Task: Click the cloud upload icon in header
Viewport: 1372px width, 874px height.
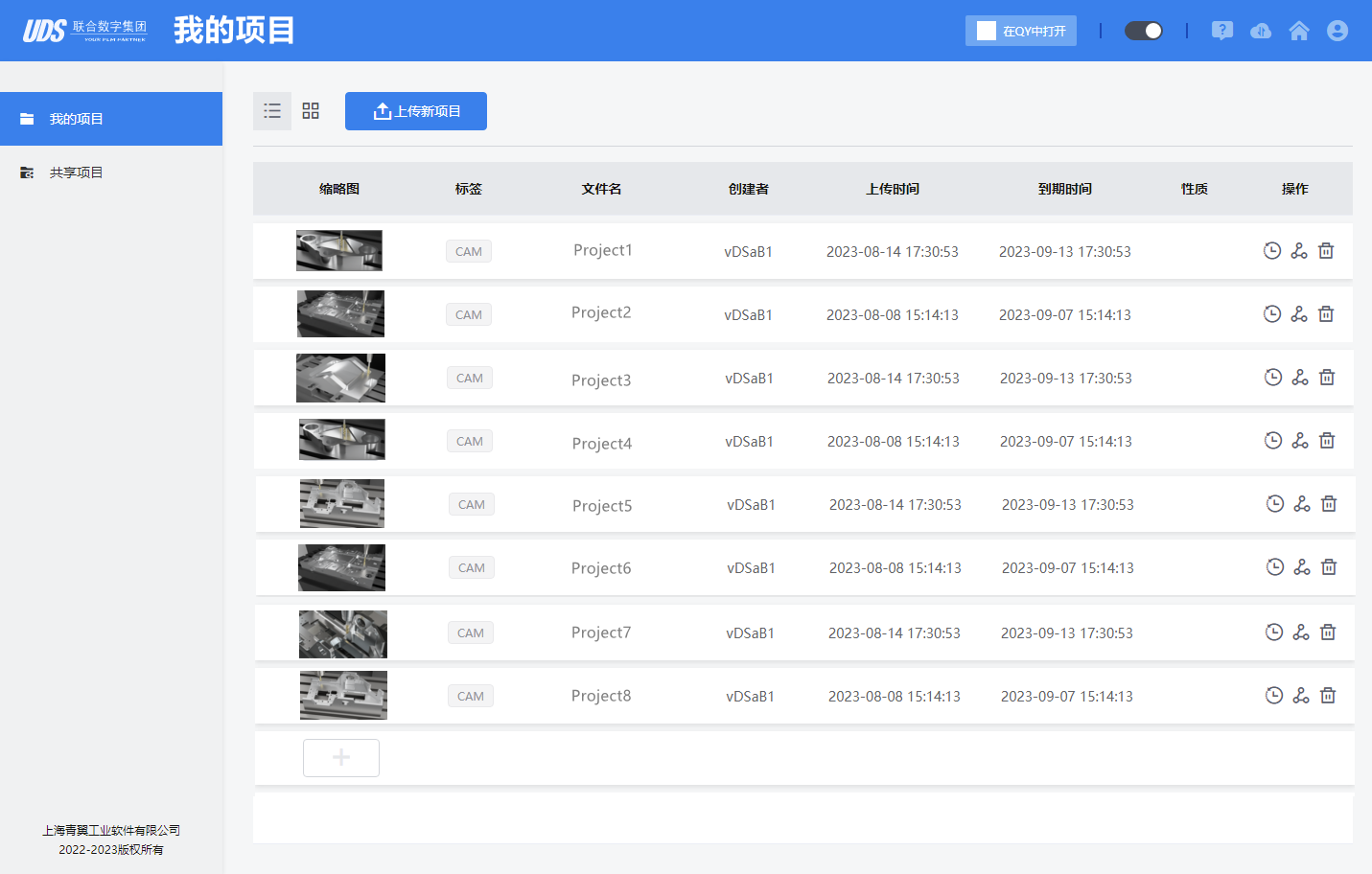Action: (1261, 31)
